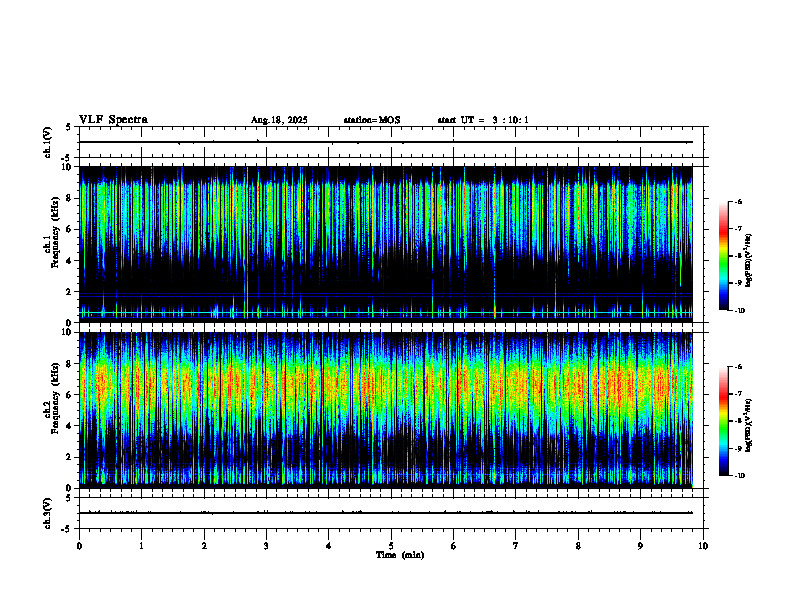792x612 pixels.
Task: Click time axis tick label "0"
Action: pyautogui.click(x=79, y=546)
